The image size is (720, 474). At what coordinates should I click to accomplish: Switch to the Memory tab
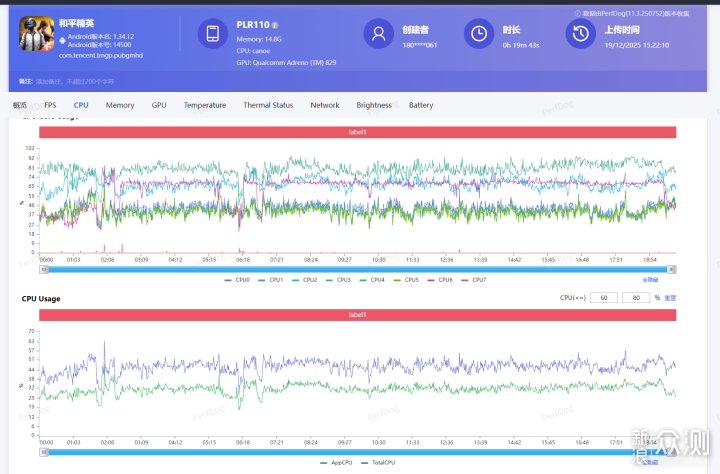(120, 105)
